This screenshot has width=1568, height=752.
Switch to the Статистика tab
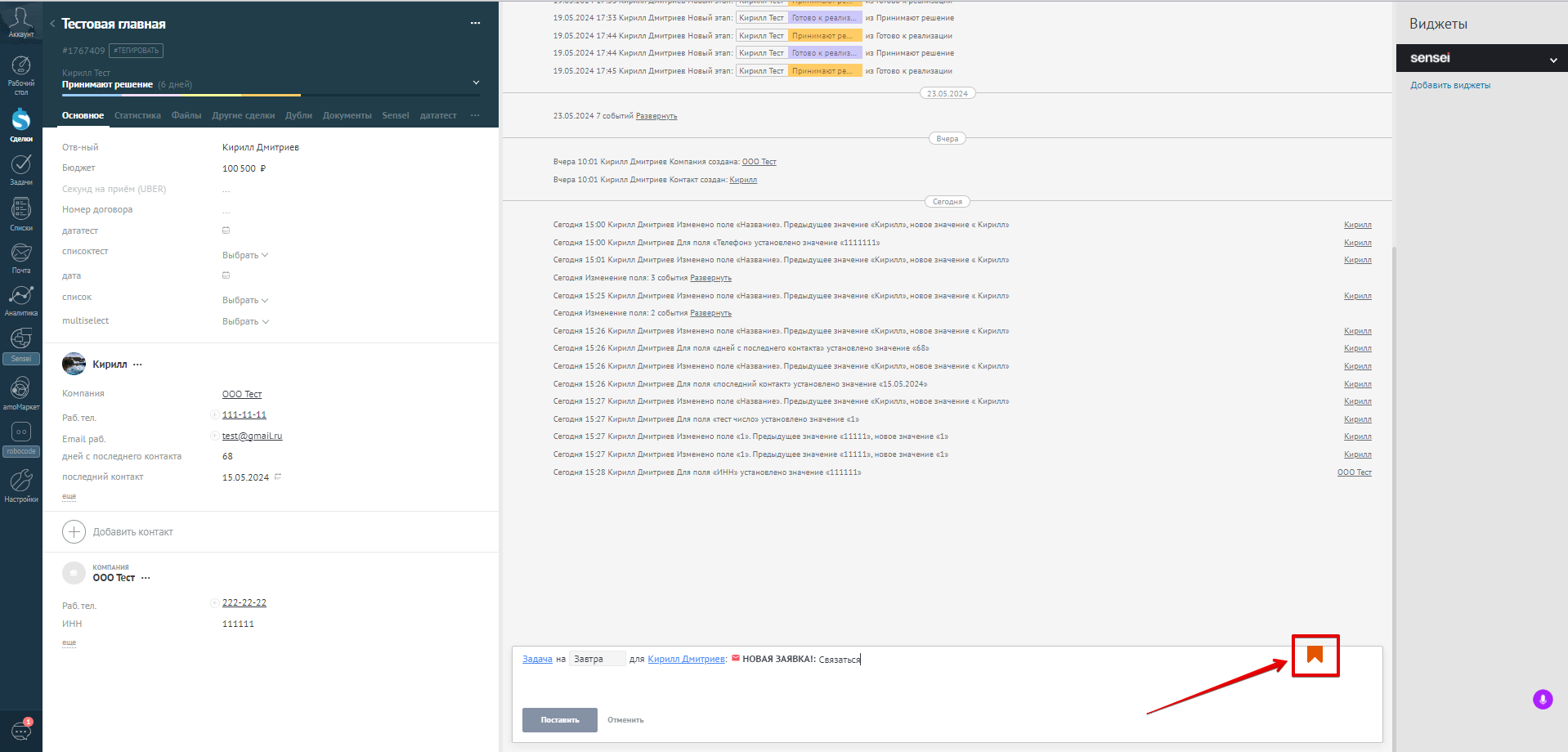coord(137,115)
